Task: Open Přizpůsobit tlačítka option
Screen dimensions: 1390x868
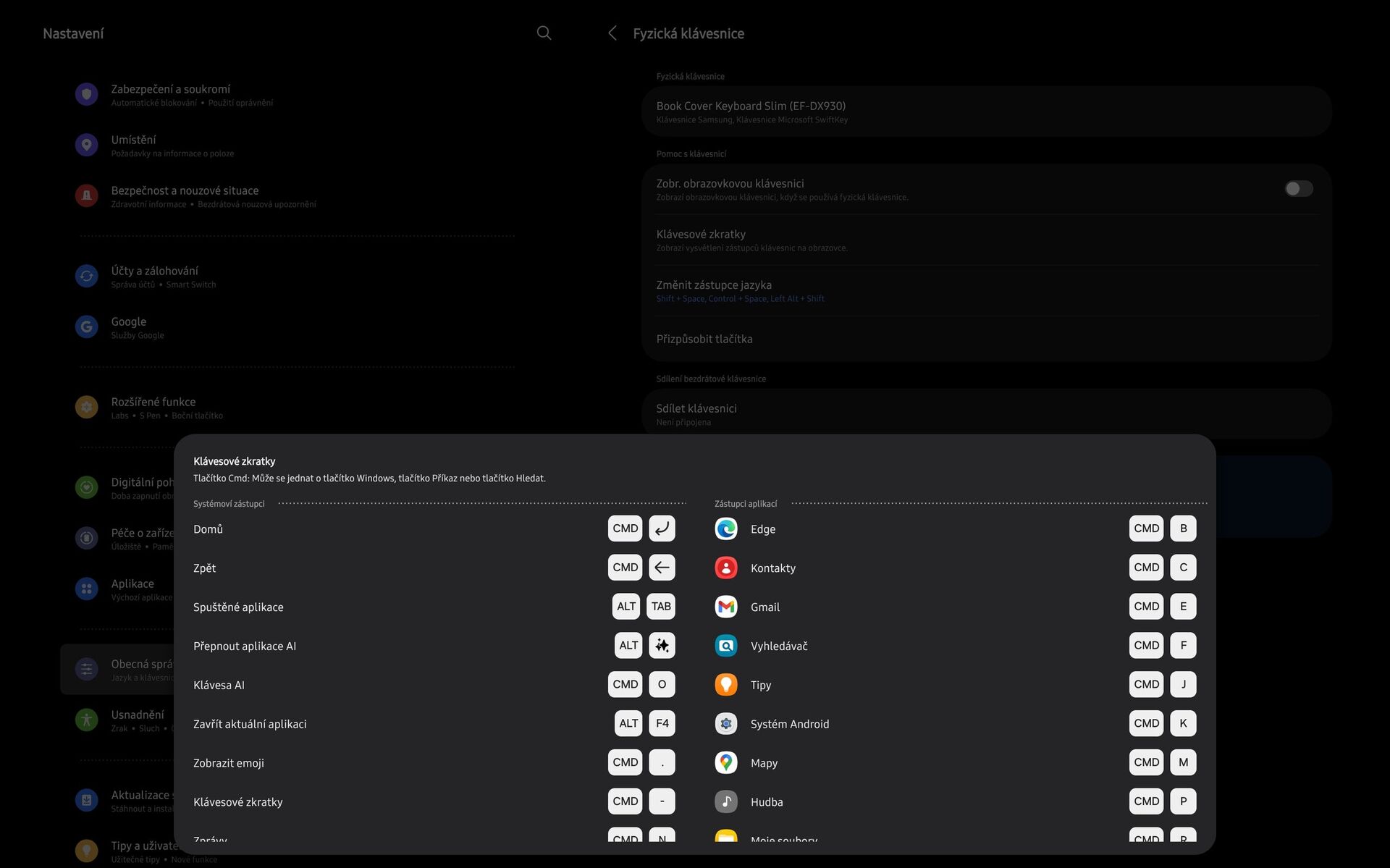Action: (704, 339)
